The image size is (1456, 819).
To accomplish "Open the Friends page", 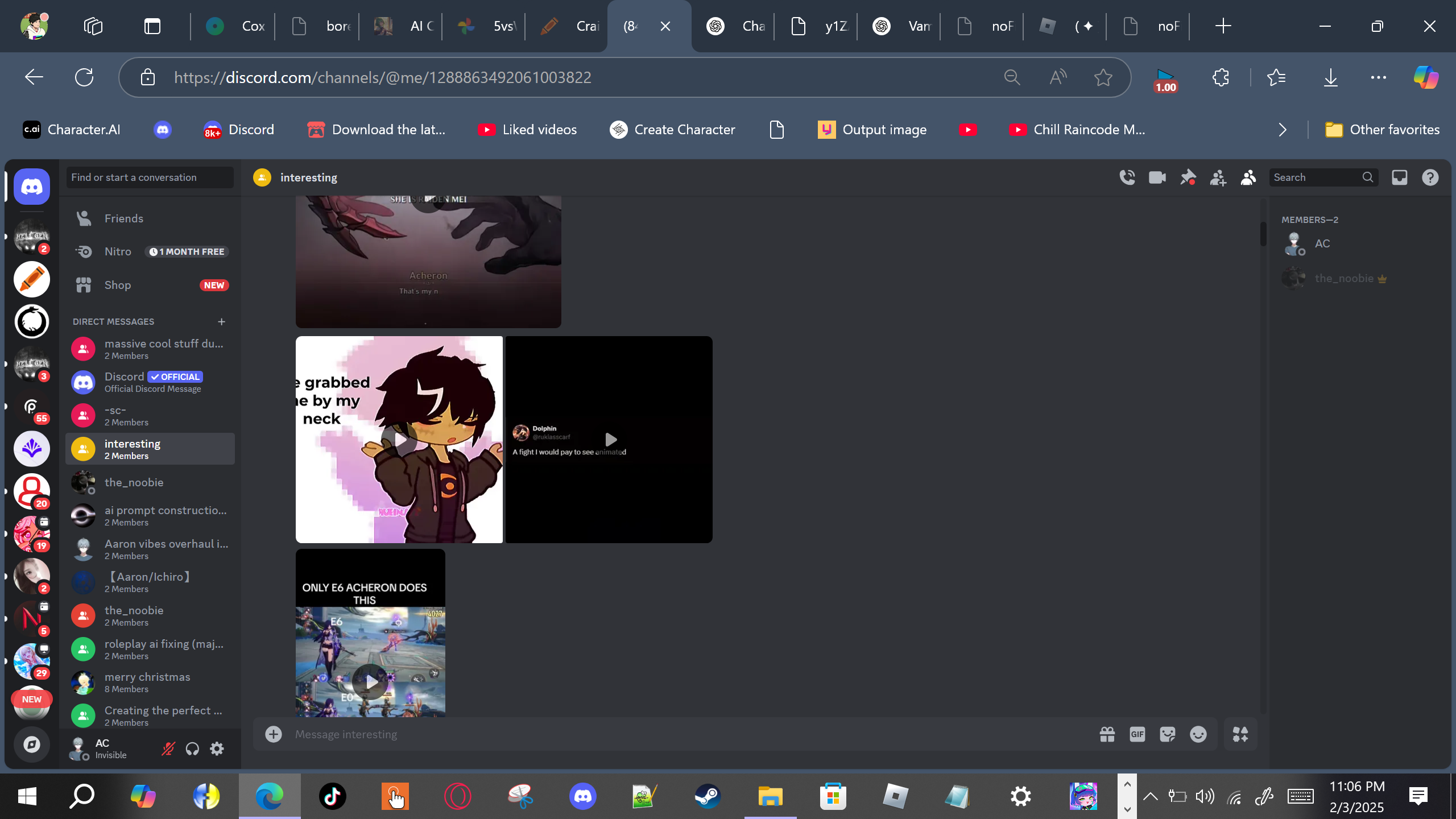I will [150, 218].
